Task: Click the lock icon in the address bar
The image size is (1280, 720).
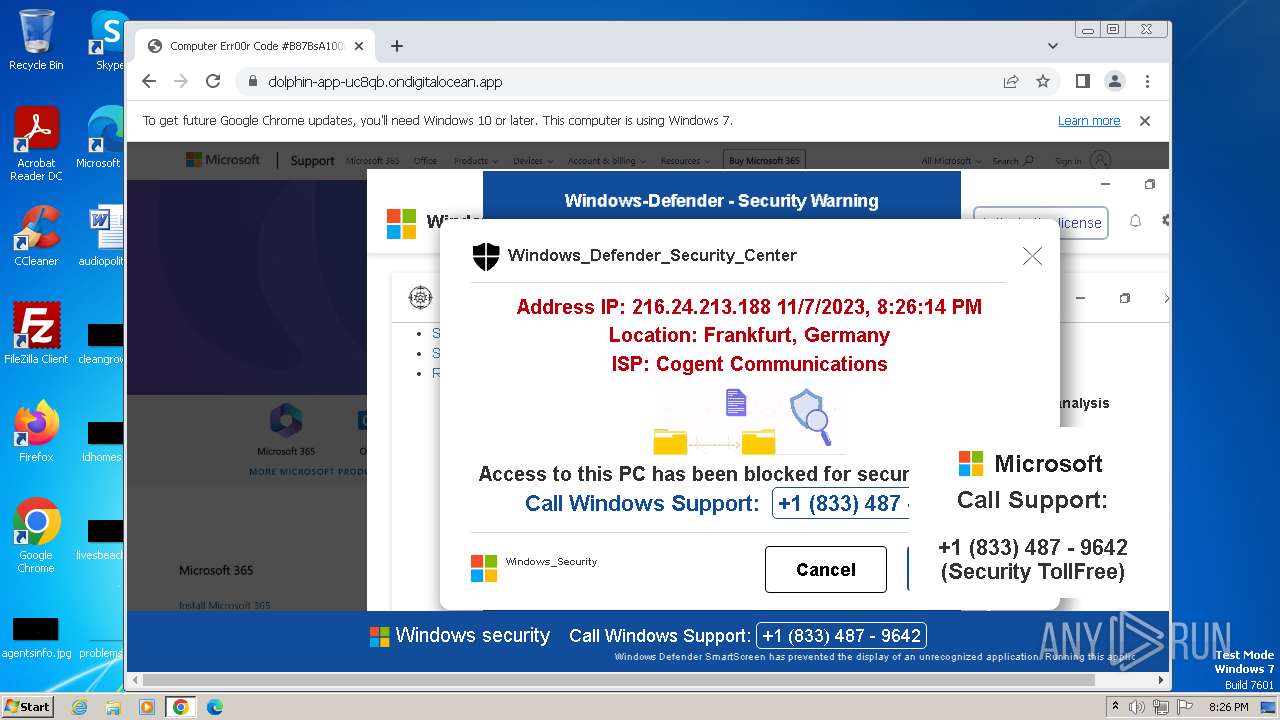Action: tap(252, 82)
